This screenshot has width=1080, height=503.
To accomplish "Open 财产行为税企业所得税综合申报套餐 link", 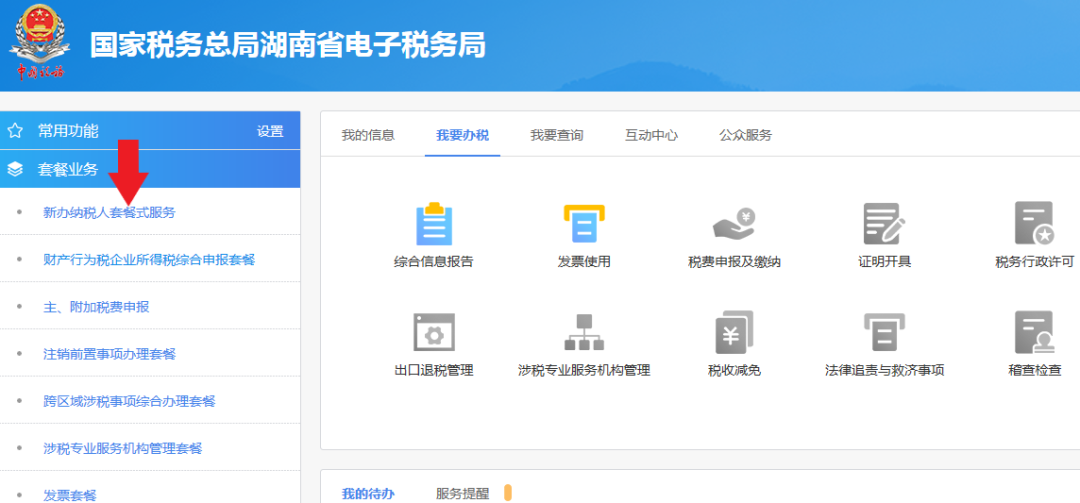I will [x=149, y=260].
